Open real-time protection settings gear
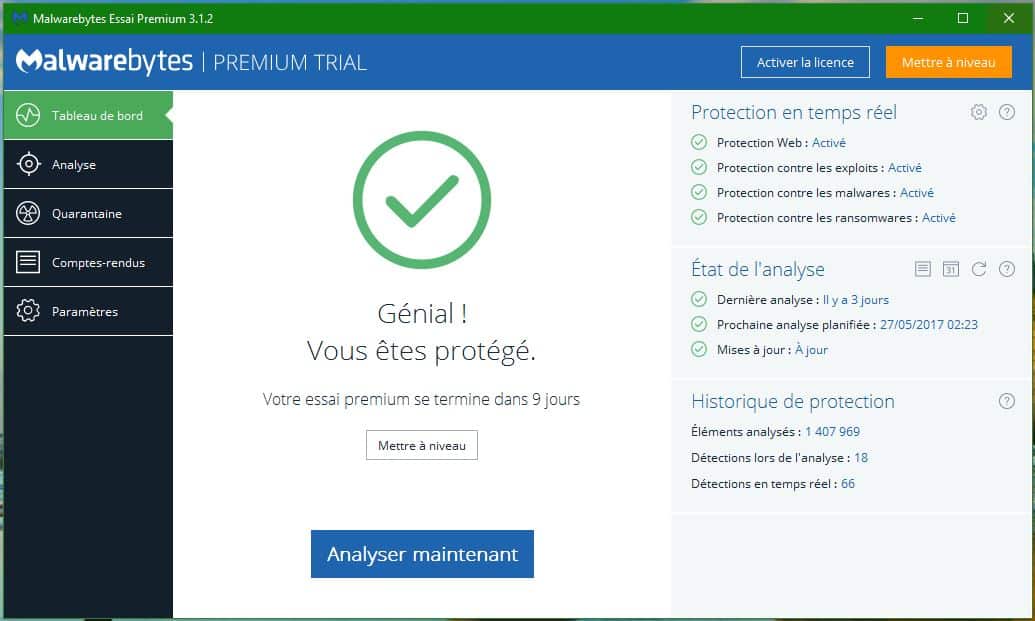This screenshot has width=1035, height=621. (979, 112)
